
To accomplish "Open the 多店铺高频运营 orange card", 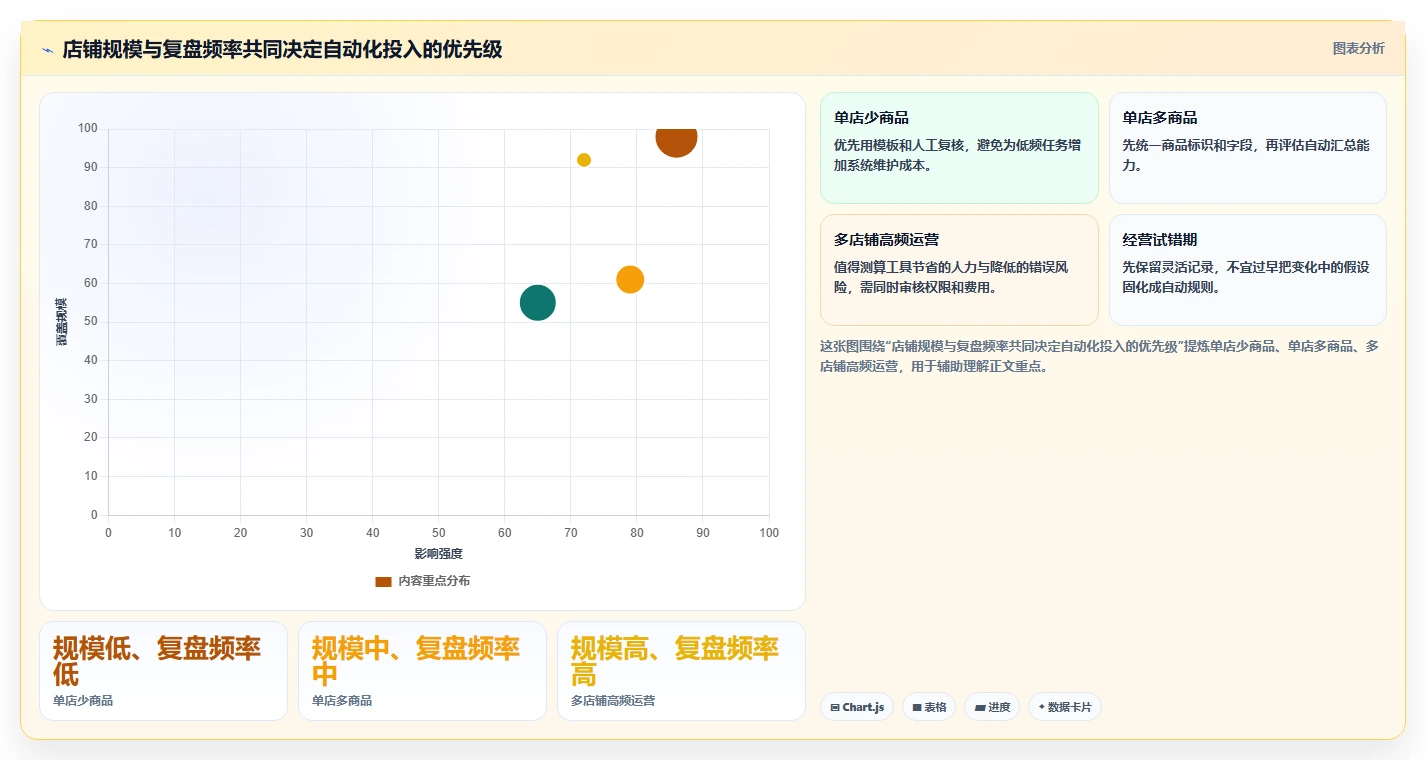I will pyautogui.click(x=959, y=270).
